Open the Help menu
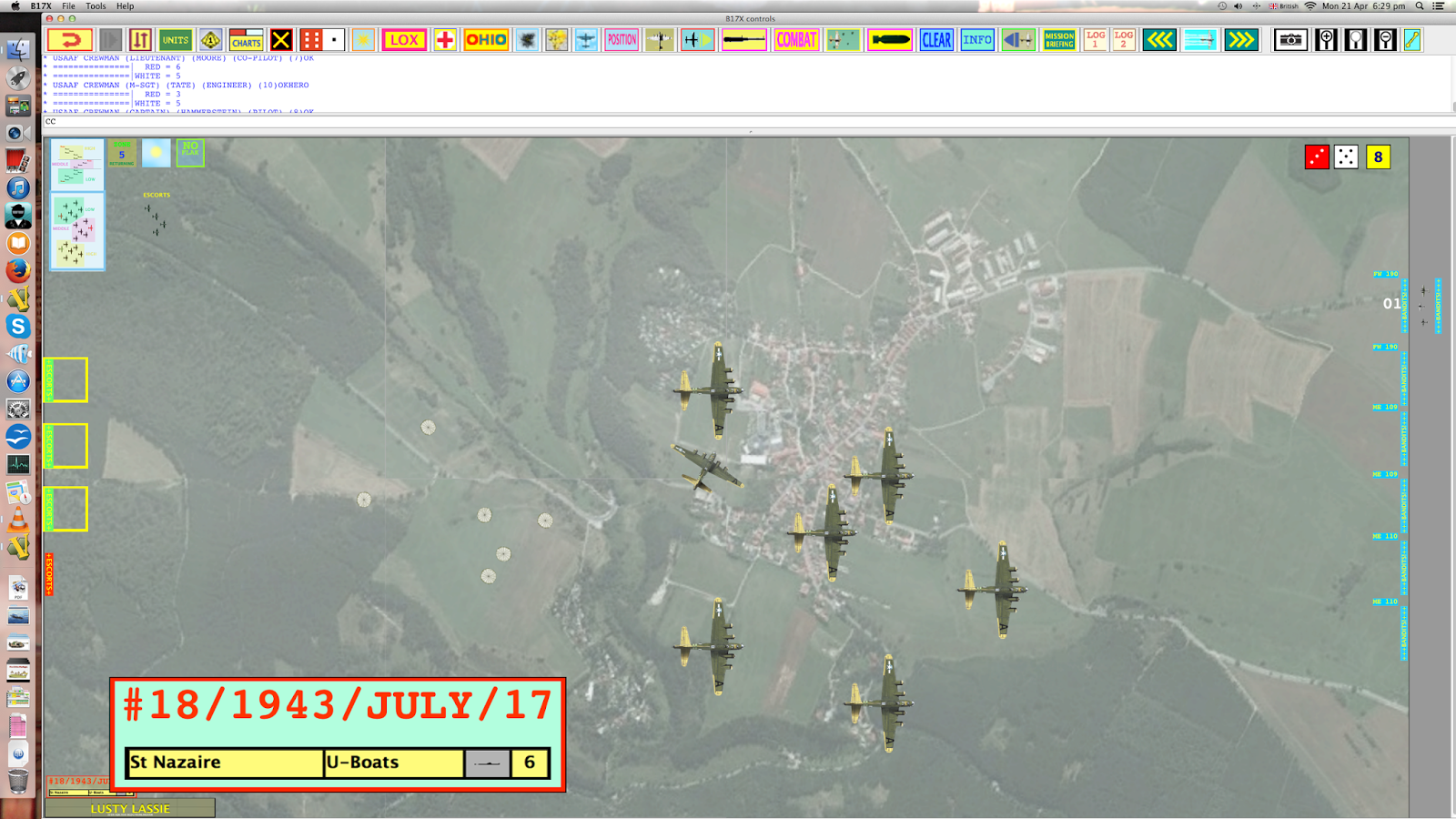The height and width of the screenshot is (819, 1456). 125,6
